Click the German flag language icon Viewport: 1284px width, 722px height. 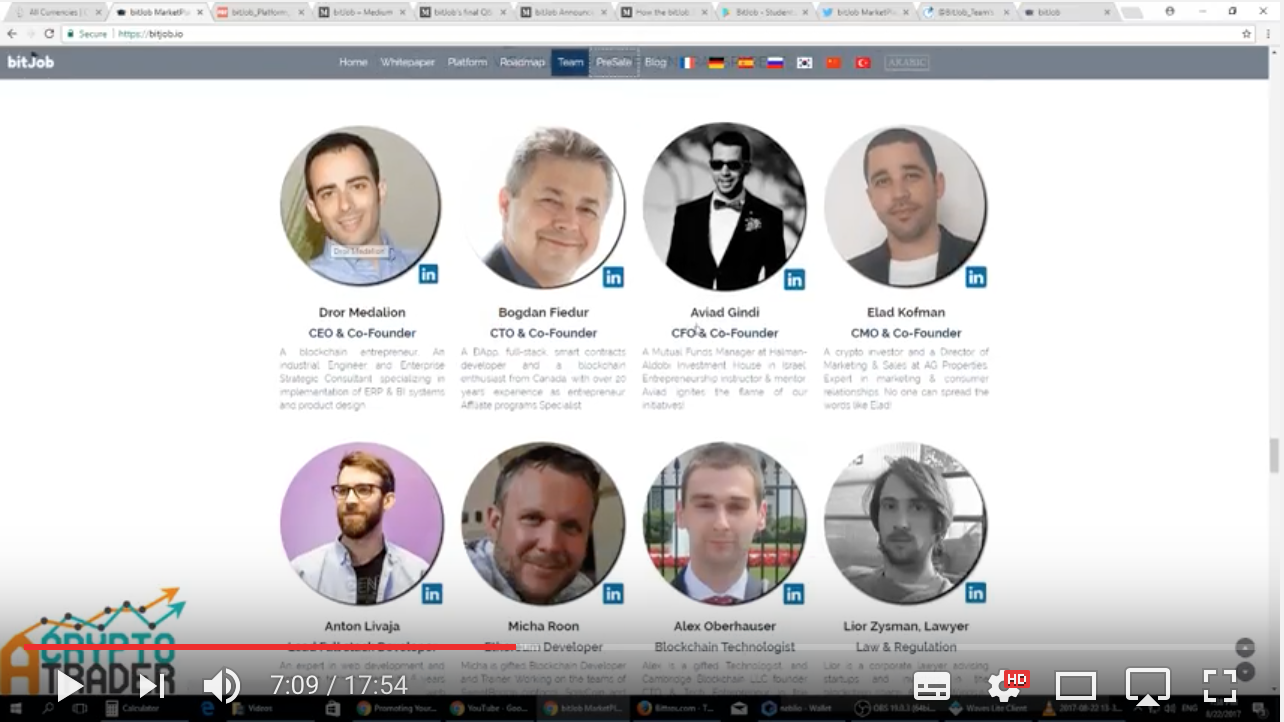(716, 62)
